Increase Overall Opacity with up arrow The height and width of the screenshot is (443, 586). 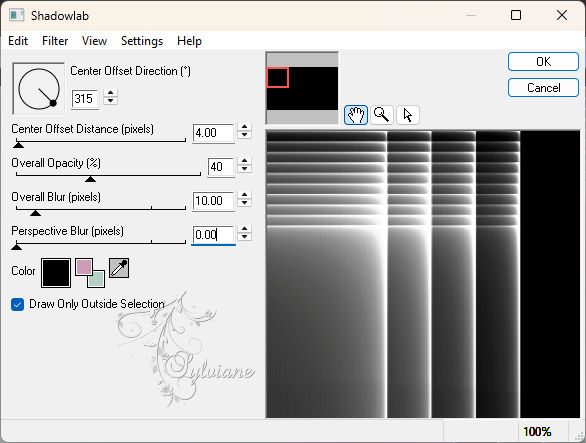(x=244, y=161)
